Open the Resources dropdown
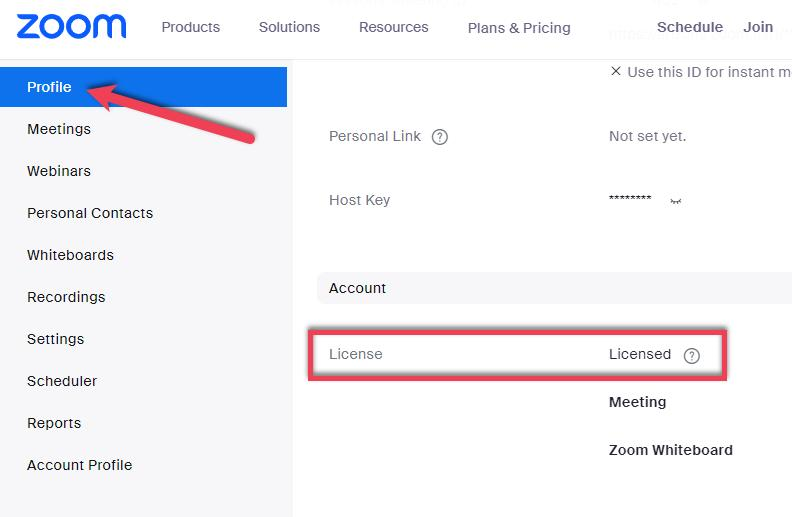The height and width of the screenshot is (517, 792). 393,27
